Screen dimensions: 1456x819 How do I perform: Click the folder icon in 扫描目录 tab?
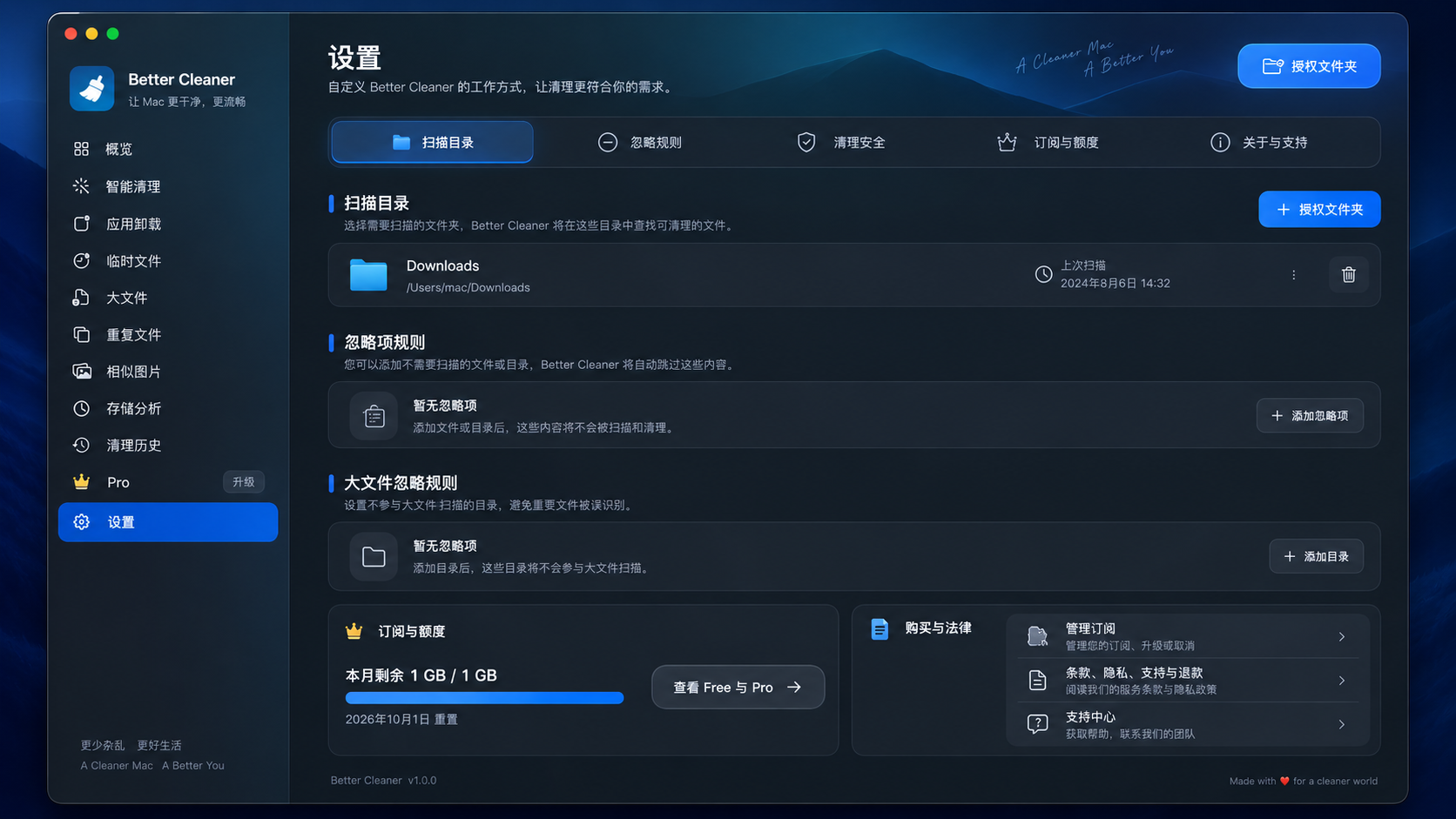point(401,142)
